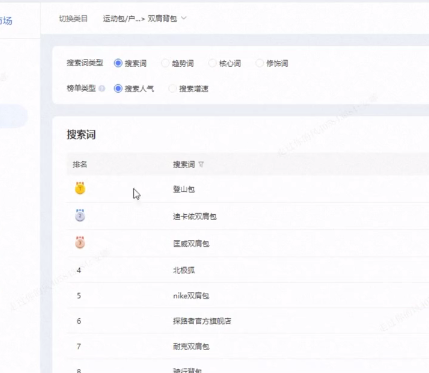Viewport: 429px width, 373px height.
Task: Click the 切换类目 label
Action: (x=73, y=19)
